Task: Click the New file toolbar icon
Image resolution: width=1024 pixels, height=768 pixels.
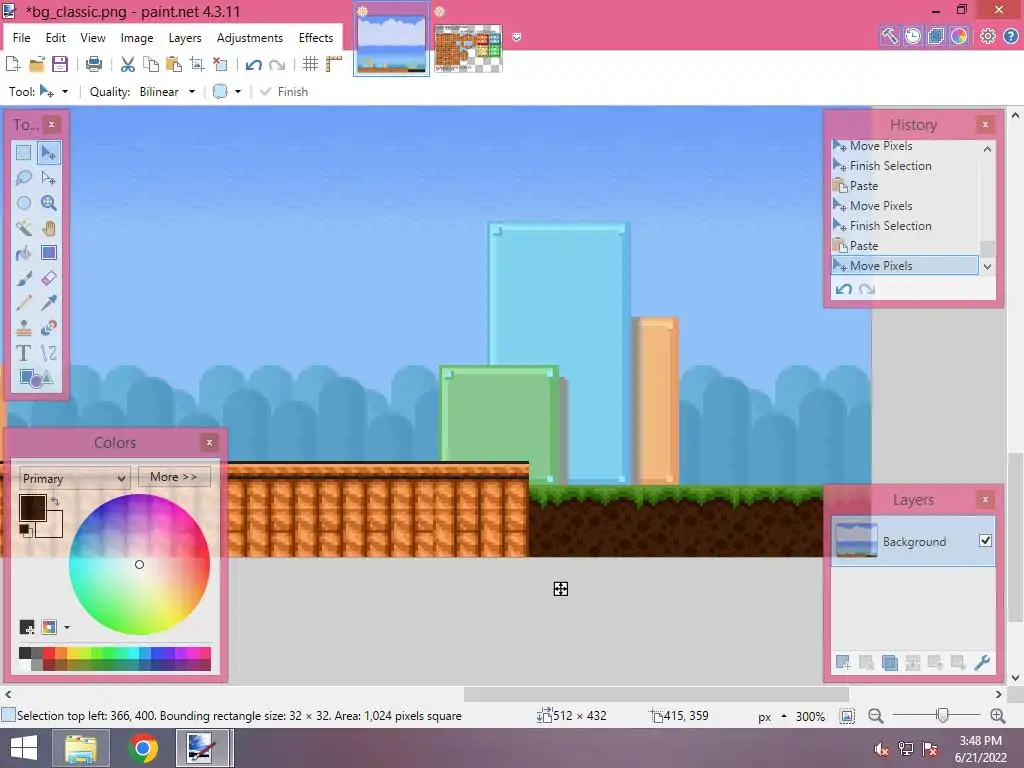Action: coord(13,64)
